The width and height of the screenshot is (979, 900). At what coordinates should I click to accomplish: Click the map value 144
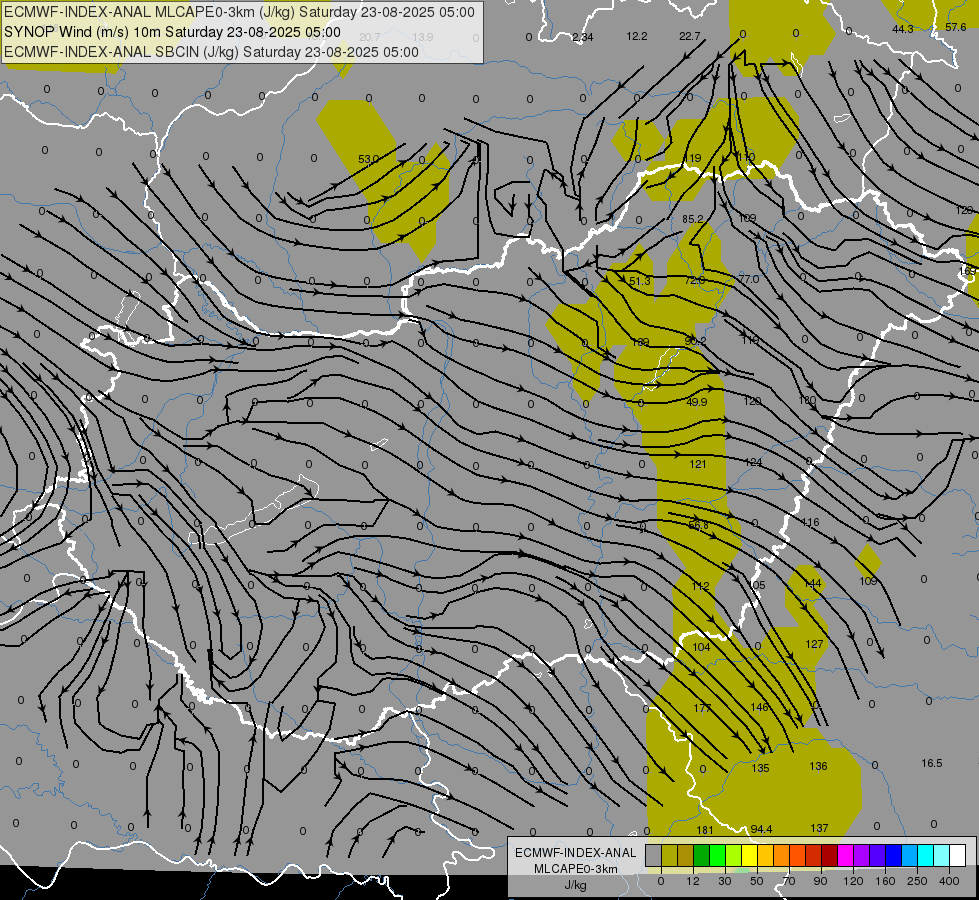(812, 584)
